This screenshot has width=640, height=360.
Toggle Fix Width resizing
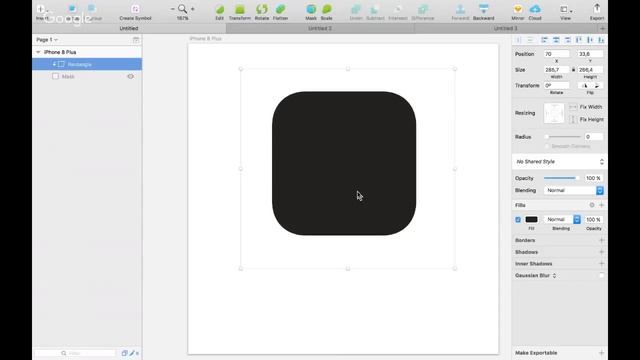(x=573, y=107)
